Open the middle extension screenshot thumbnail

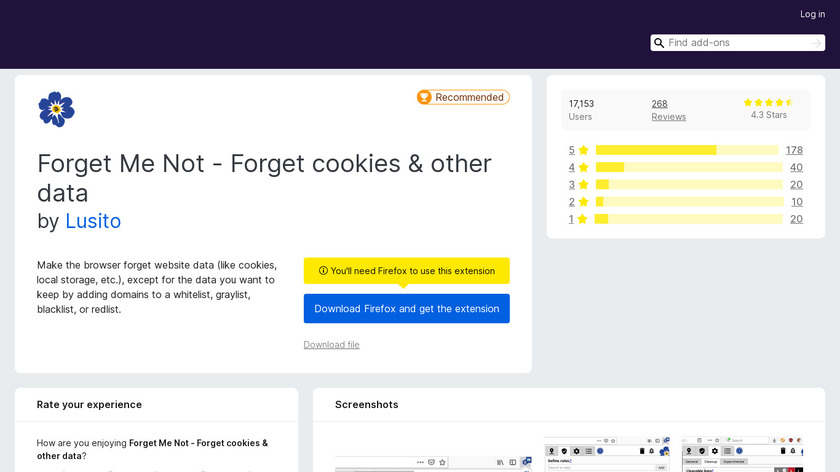click(x=606, y=454)
